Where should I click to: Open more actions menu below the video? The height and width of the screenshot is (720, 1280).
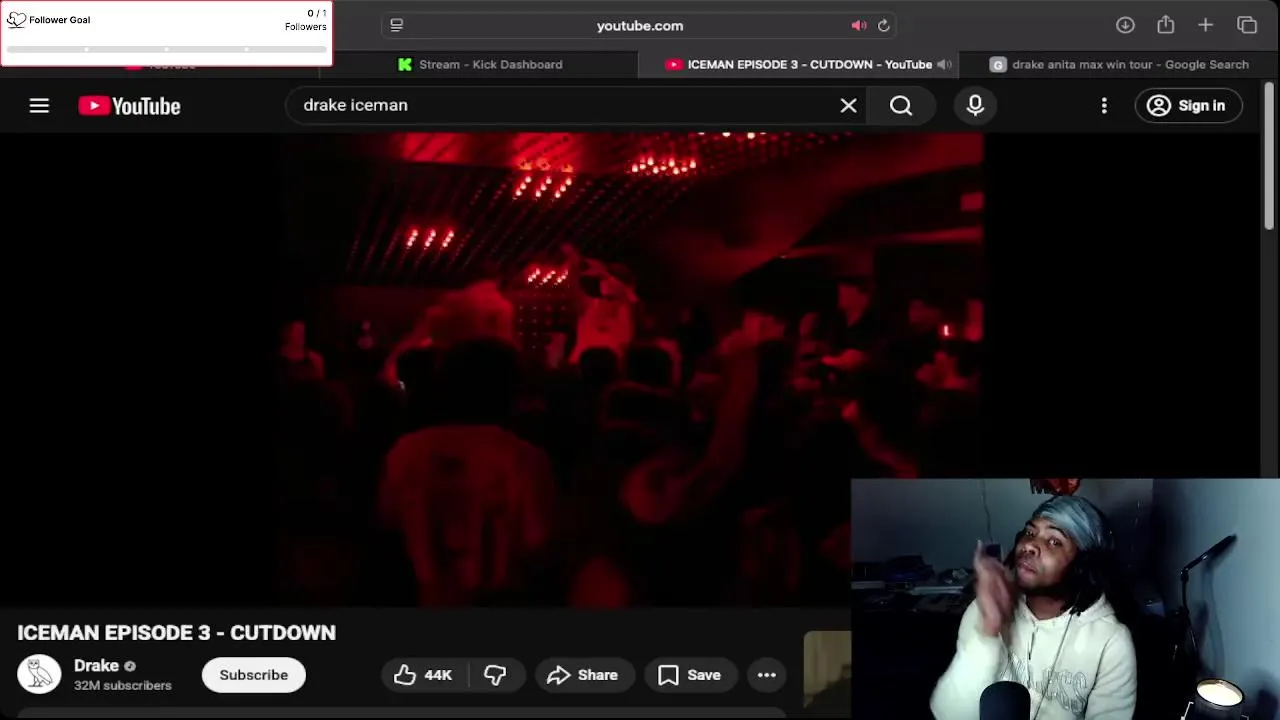click(767, 675)
